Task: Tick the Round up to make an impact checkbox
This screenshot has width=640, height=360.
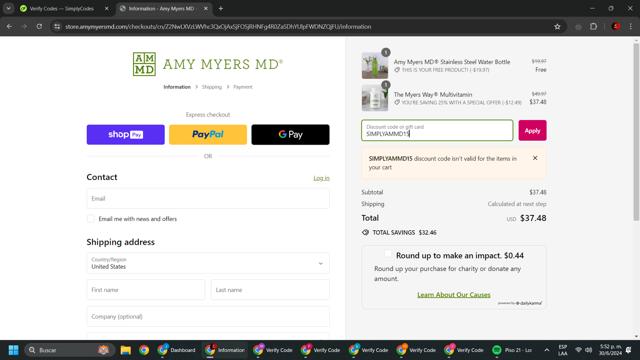Action: pos(388,254)
